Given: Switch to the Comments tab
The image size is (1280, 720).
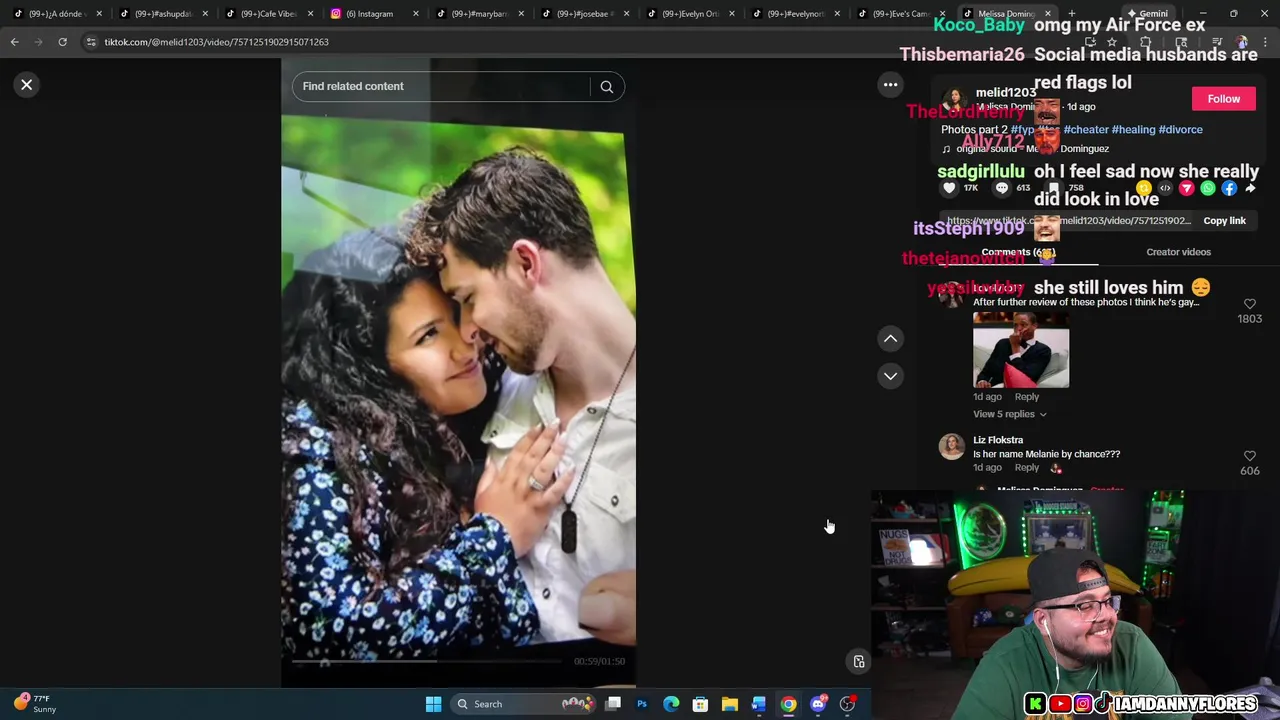Looking at the screenshot, I should tap(1018, 252).
